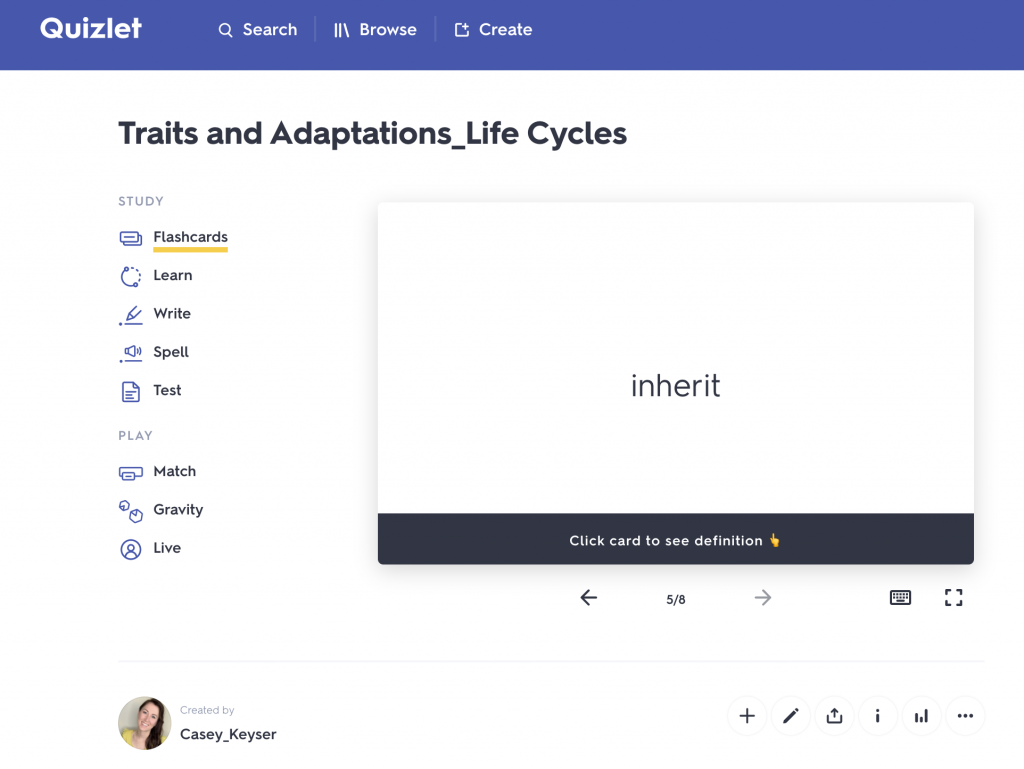Advance to next card with right arrow

[x=763, y=597]
